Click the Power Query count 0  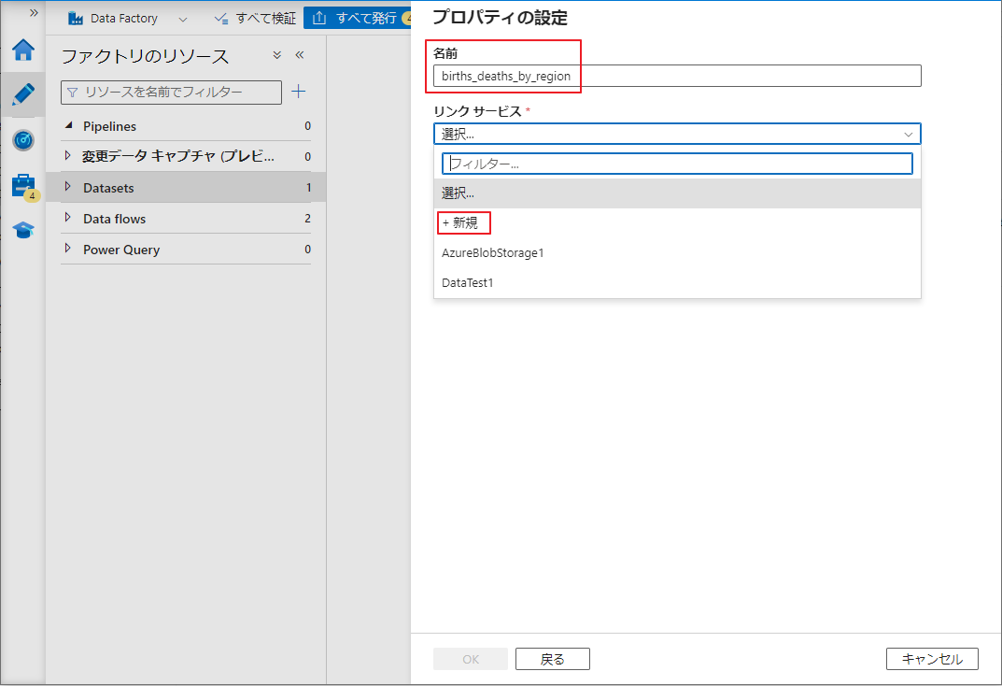pyautogui.click(x=307, y=249)
